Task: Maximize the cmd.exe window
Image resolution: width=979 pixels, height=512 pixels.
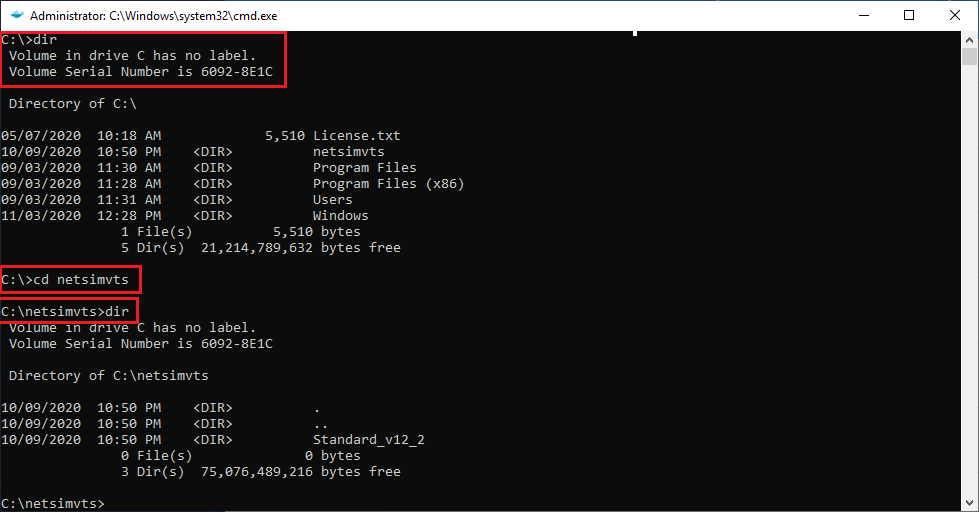Action: [909, 15]
